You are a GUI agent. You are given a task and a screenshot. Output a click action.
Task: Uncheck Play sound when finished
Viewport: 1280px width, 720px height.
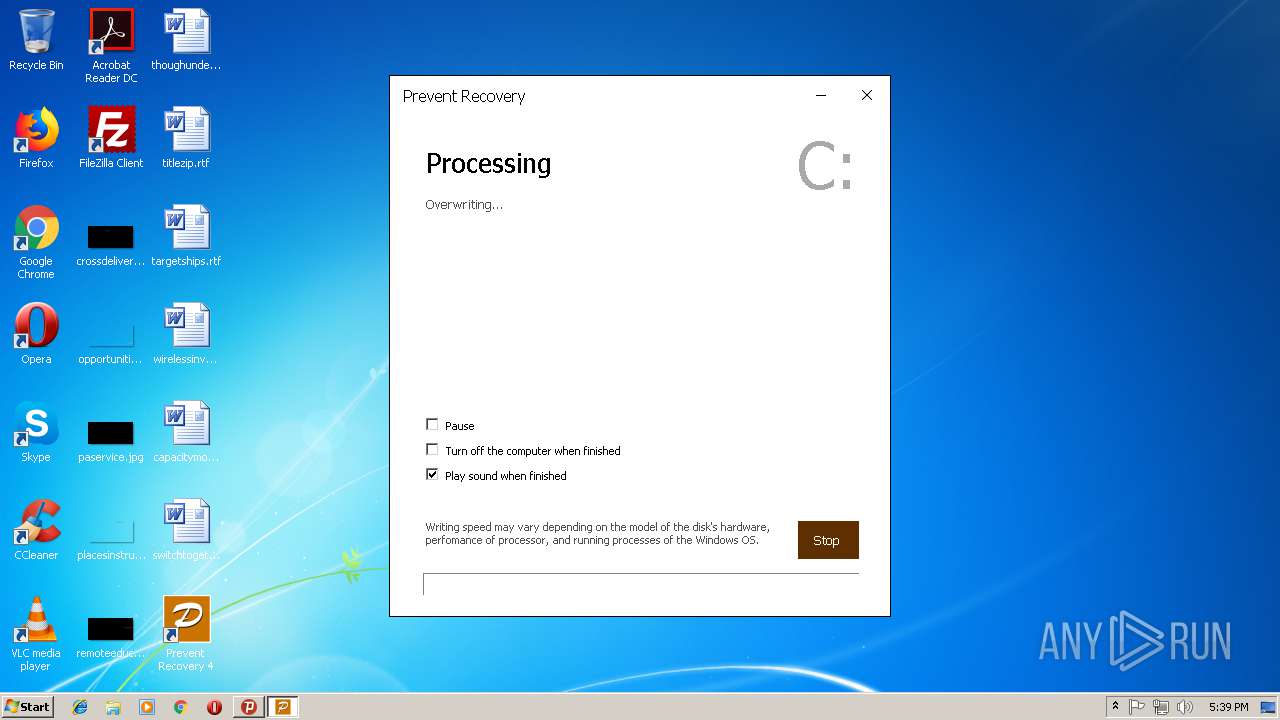[x=432, y=474]
